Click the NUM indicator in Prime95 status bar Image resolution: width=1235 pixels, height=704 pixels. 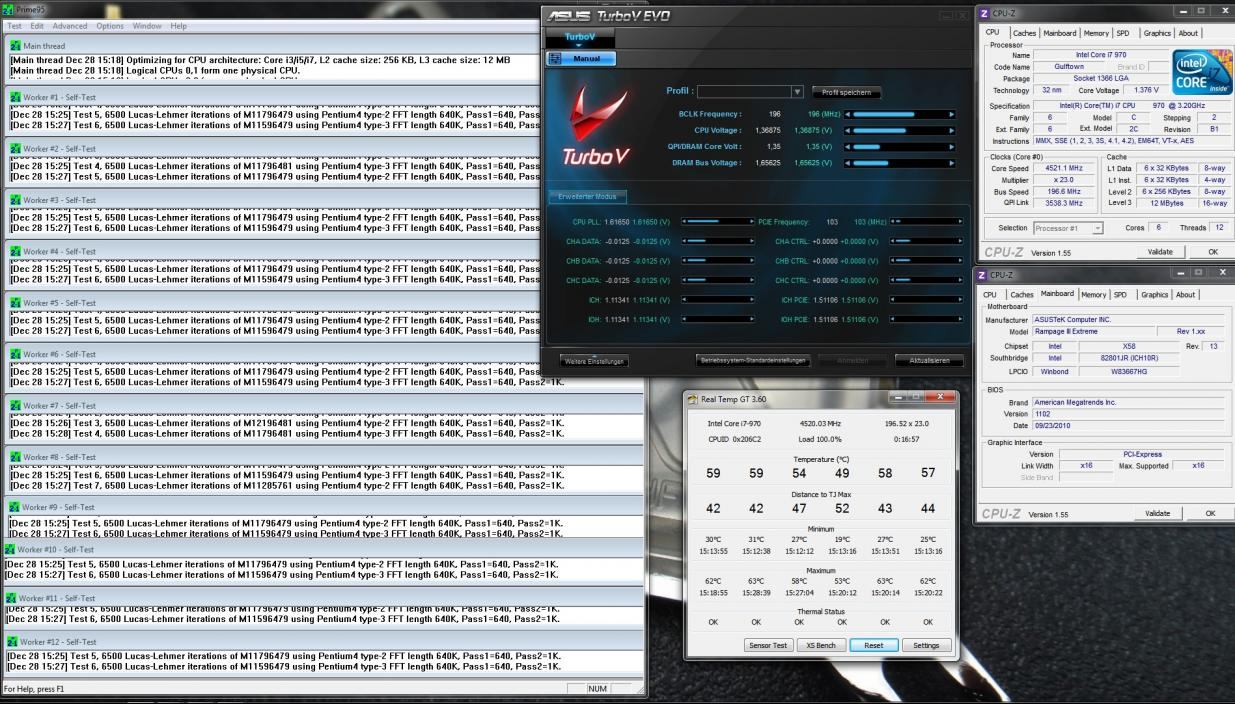pos(597,689)
